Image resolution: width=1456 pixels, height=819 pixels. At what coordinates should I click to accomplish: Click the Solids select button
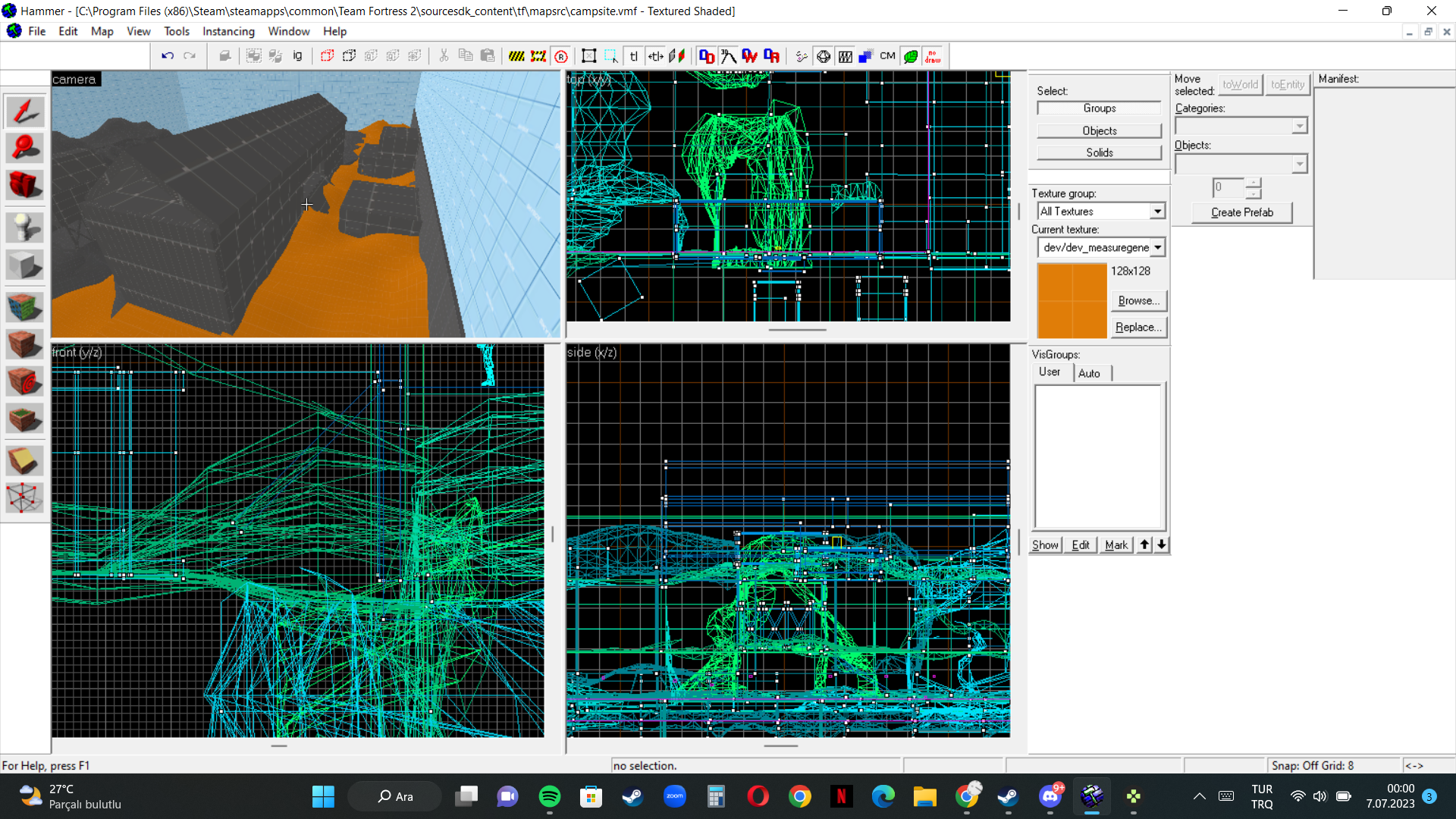pyautogui.click(x=1099, y=152)
